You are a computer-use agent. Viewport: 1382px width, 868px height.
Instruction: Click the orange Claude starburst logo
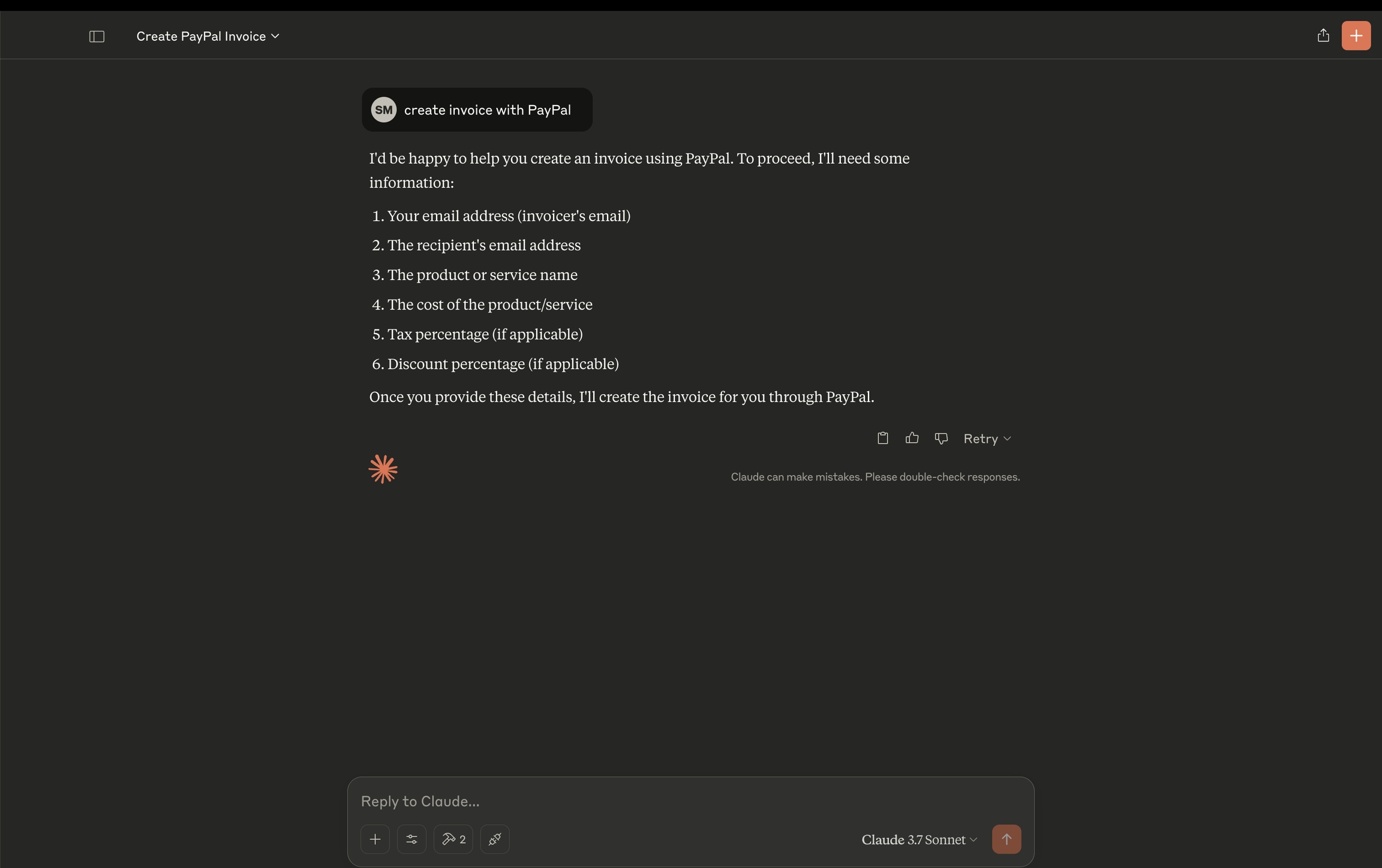click(x=383, y=469)
